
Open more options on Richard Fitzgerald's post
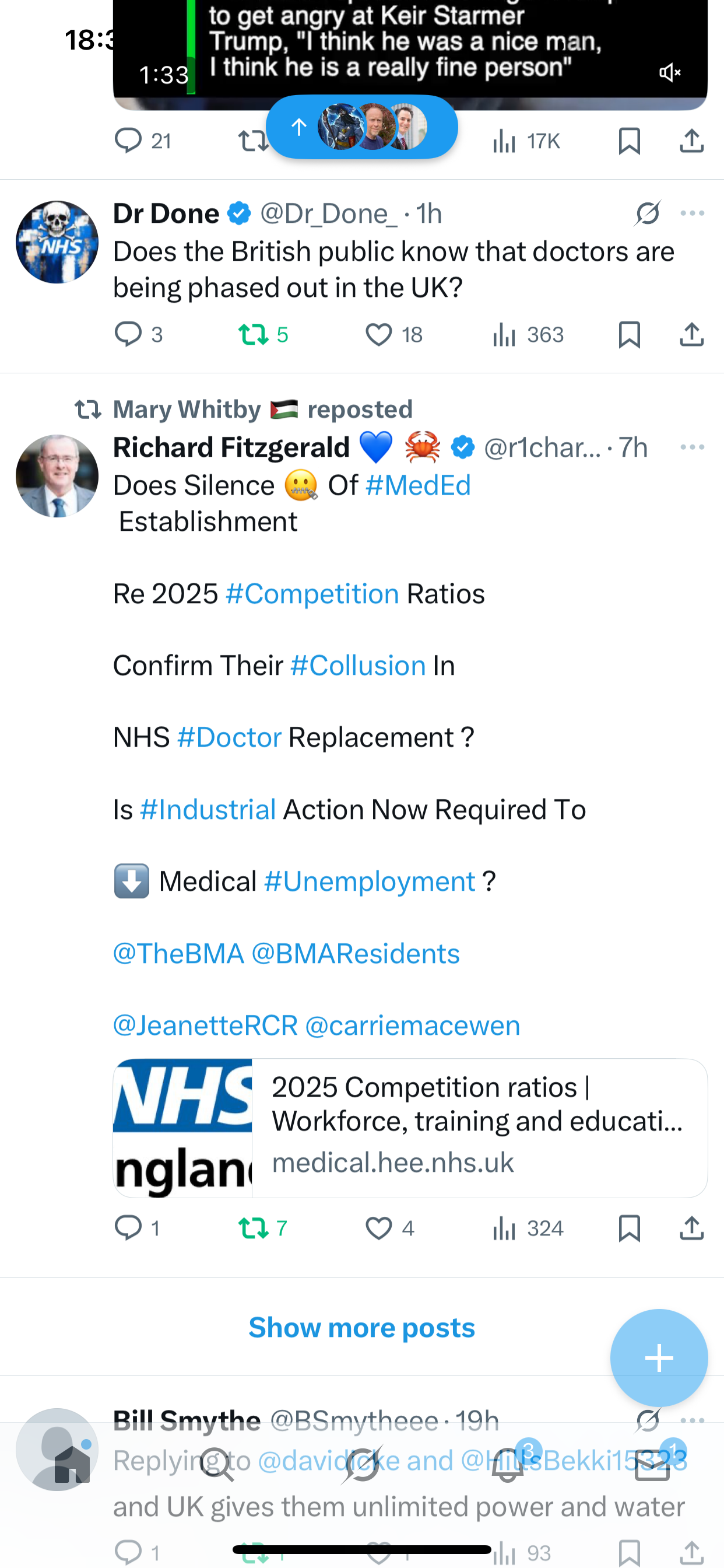(x=693, y=447)
